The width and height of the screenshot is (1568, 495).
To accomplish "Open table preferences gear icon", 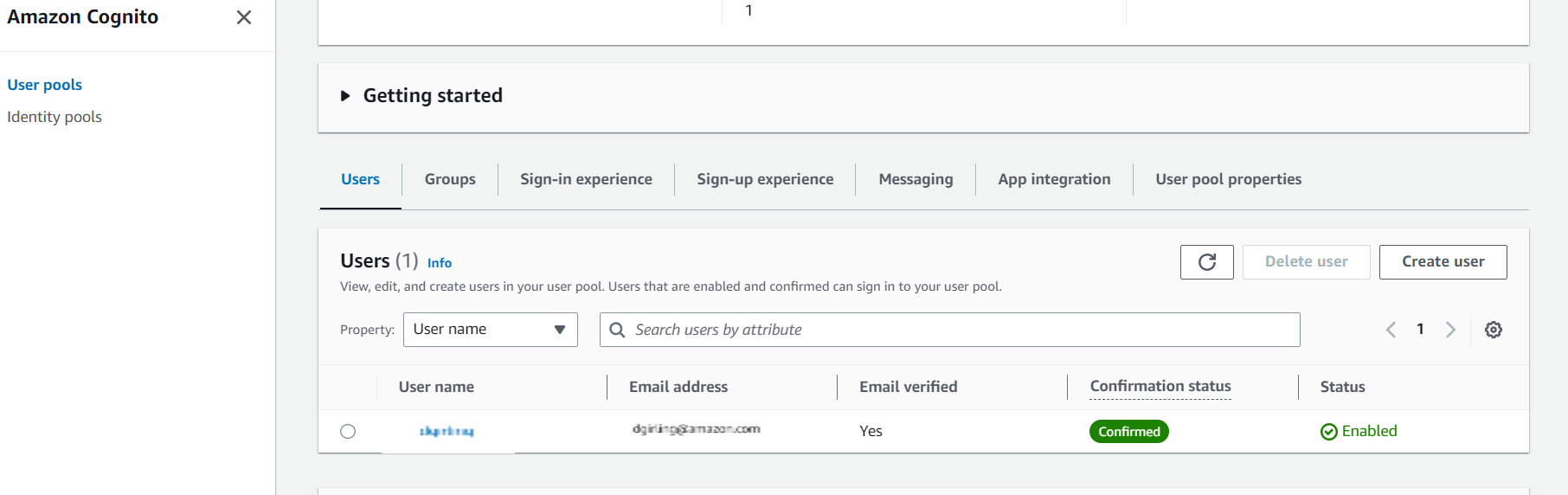I will click(x=1494, y=330).
